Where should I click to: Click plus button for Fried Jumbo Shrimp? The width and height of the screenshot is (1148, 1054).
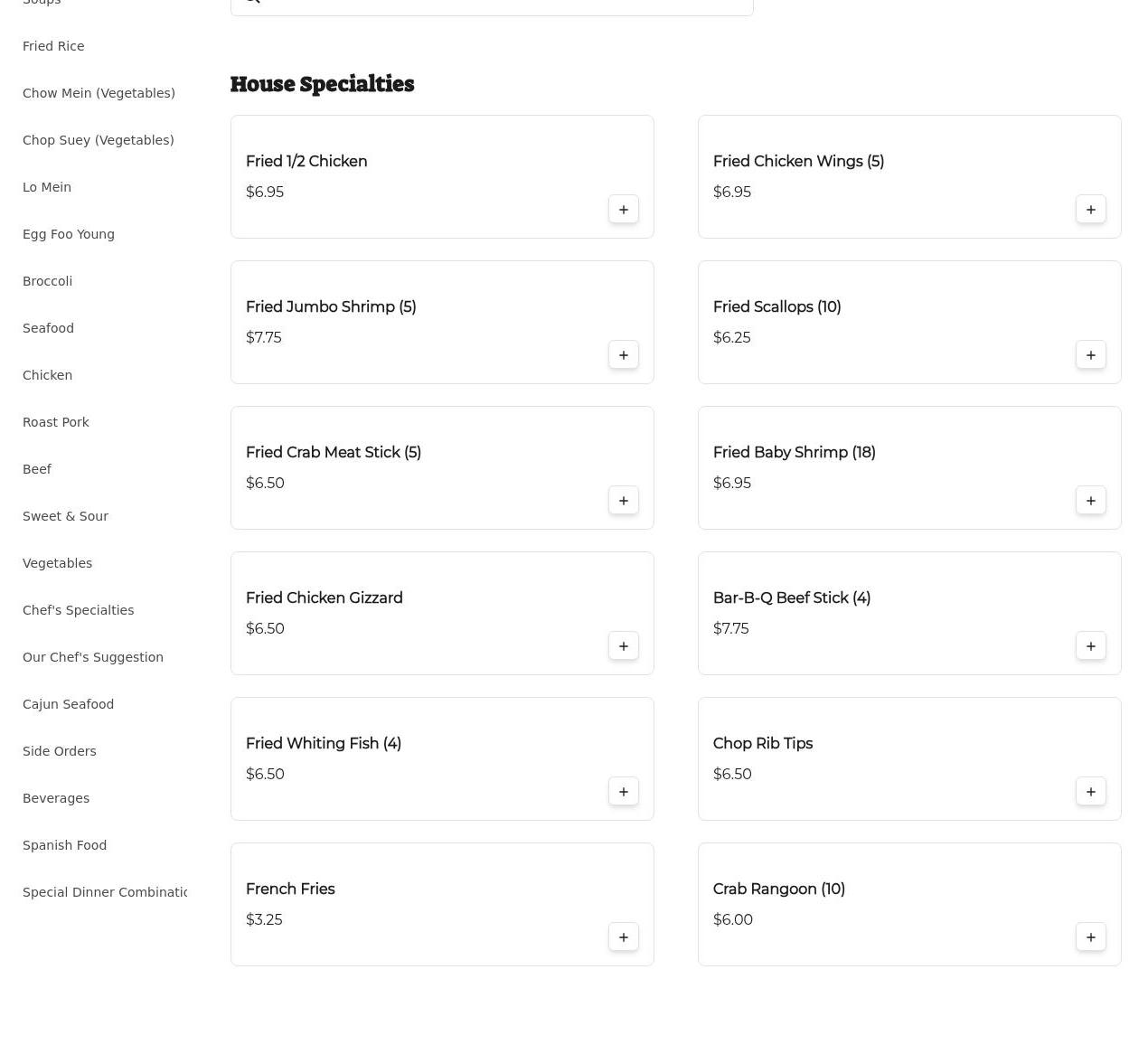tap(623, 355)
